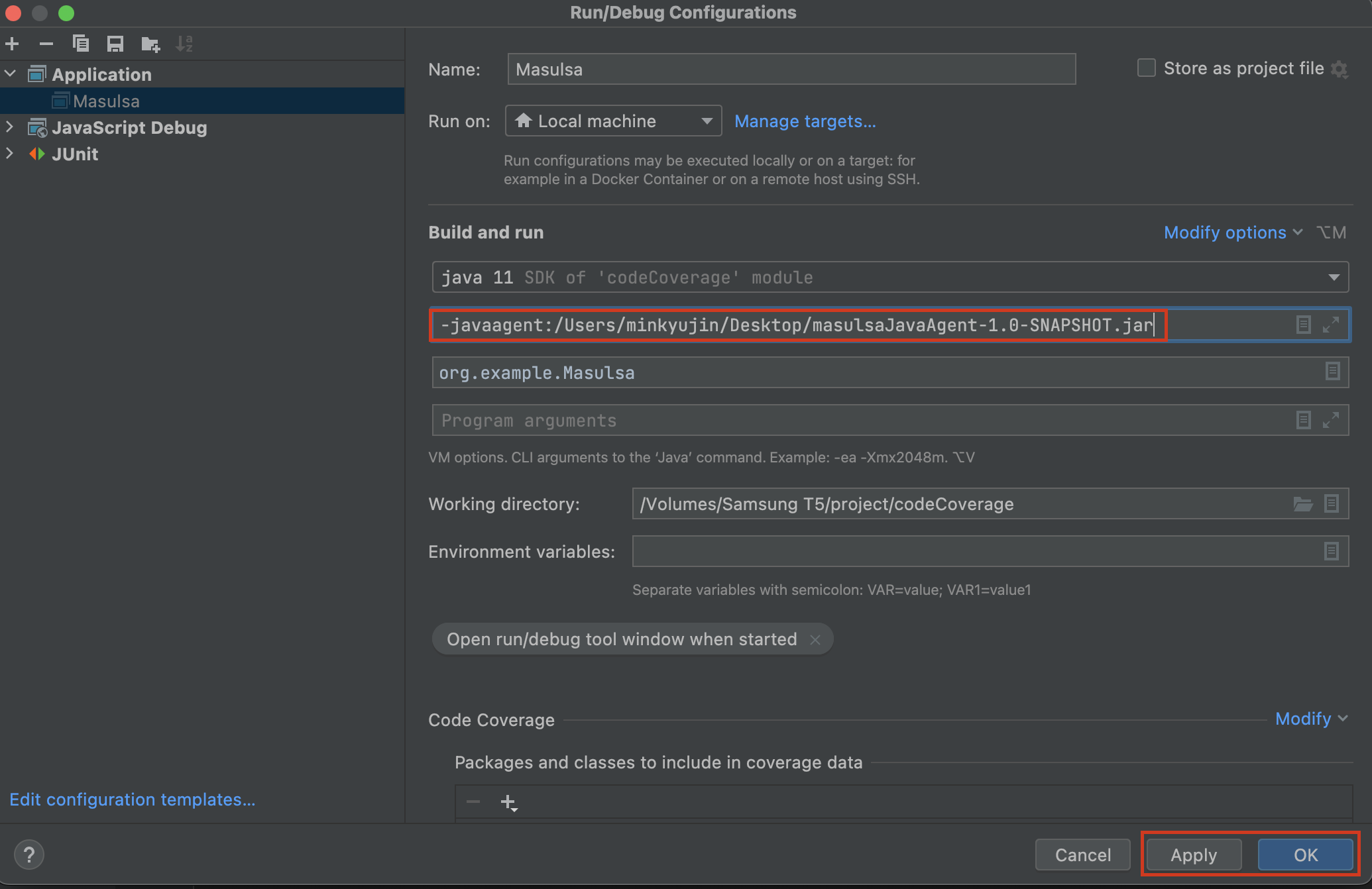
Task: Open the Local machine run target dropdown
Action: coord(613,121)
